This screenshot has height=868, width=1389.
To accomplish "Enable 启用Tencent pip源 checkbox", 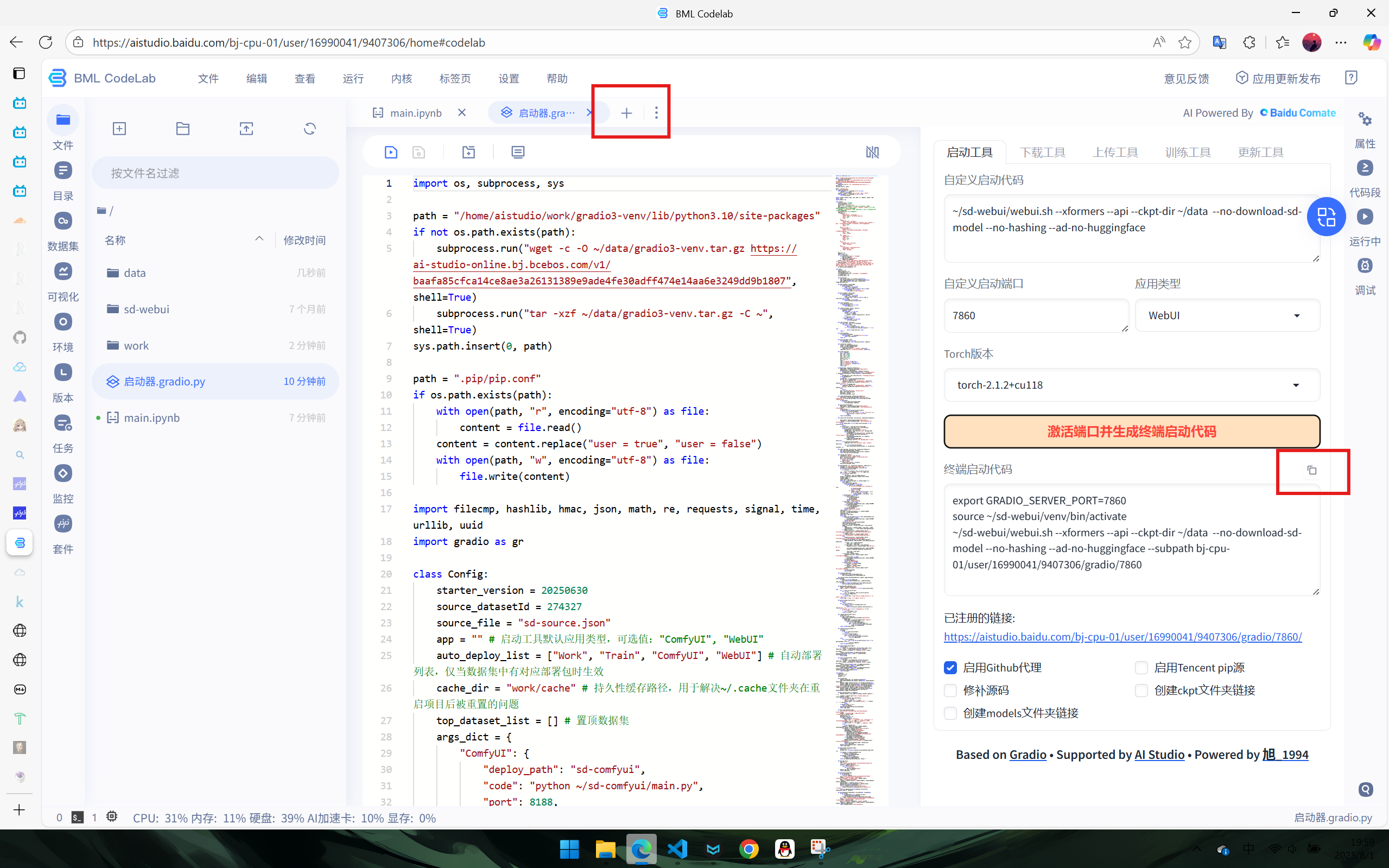I will pos(1141,668).
